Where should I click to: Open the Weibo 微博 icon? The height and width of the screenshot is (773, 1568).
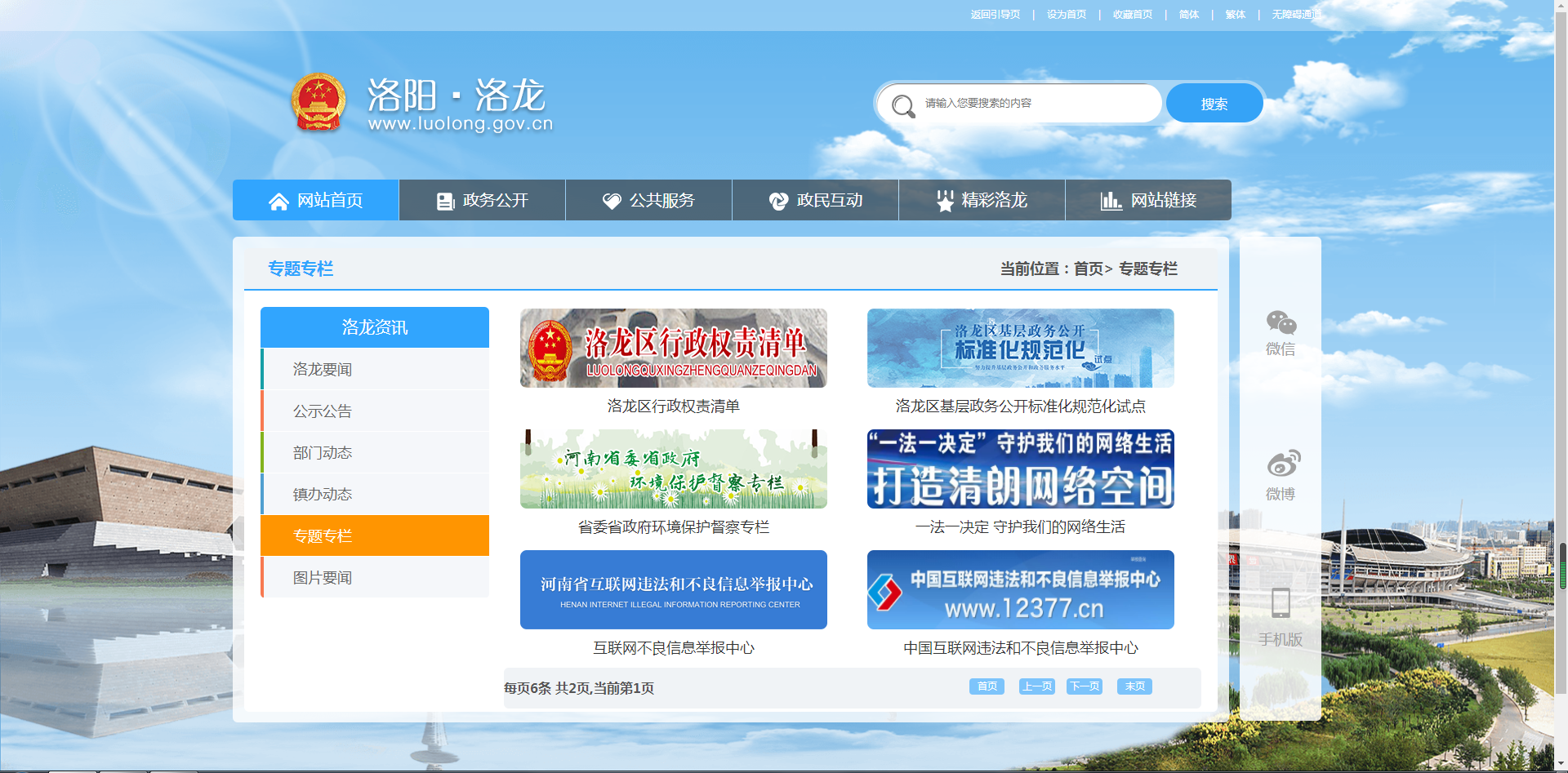(1283, 464)
